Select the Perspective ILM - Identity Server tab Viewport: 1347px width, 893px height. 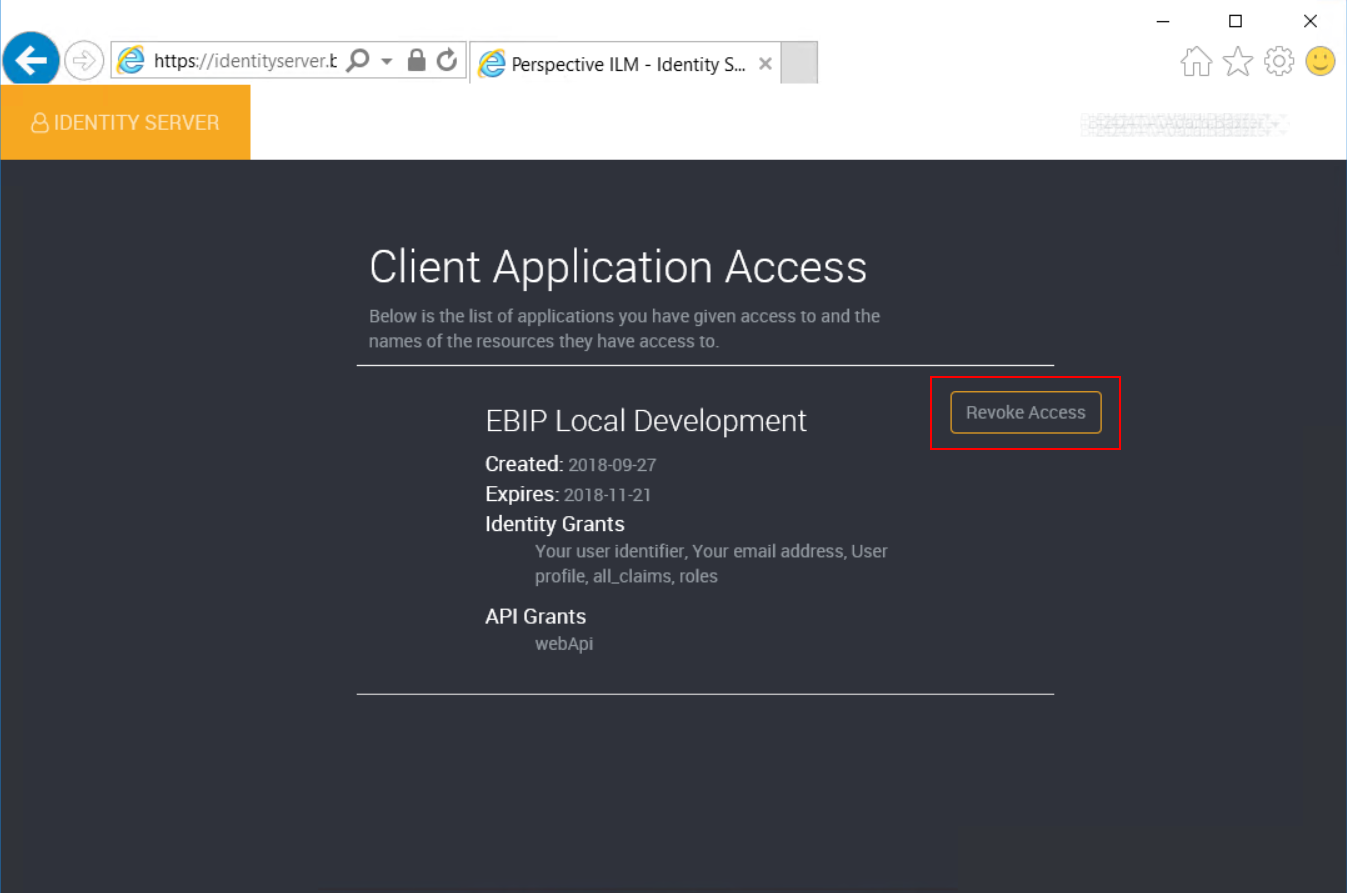pyautogui.click(x=625, y=64)
